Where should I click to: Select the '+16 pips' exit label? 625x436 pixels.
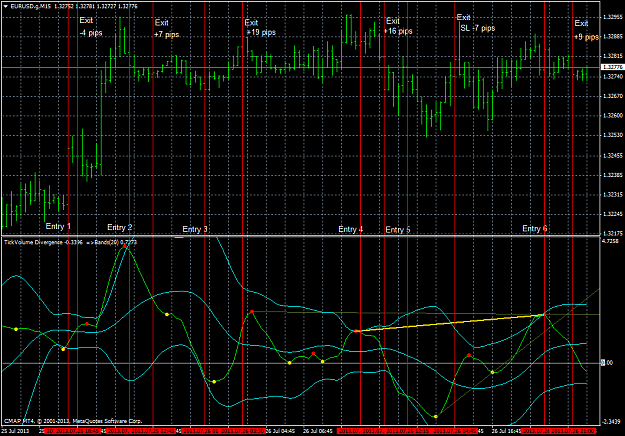(398, 31)
